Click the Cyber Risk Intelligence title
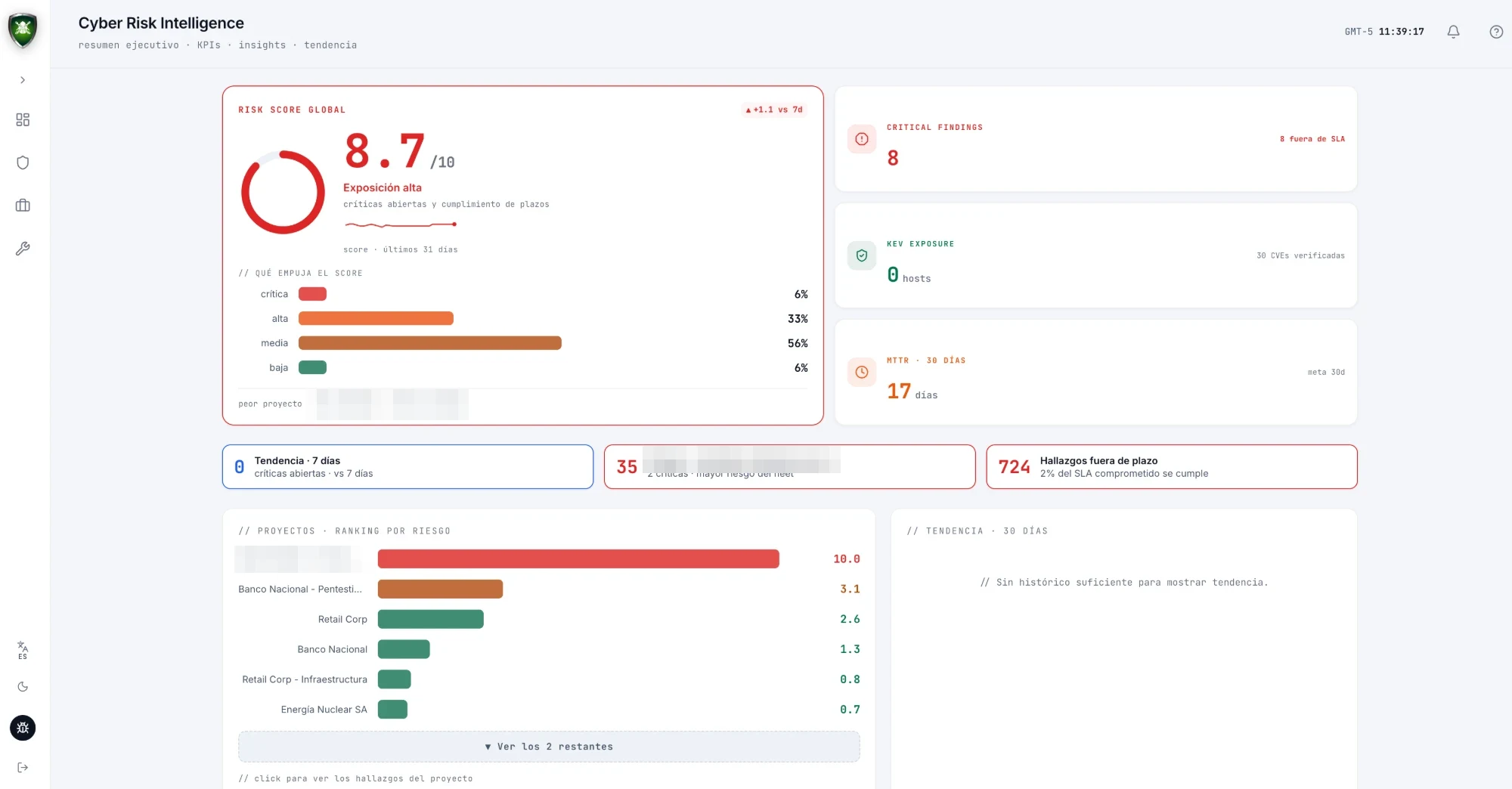The height and width of the screenshot is (789, 1512). pos(161,23)
